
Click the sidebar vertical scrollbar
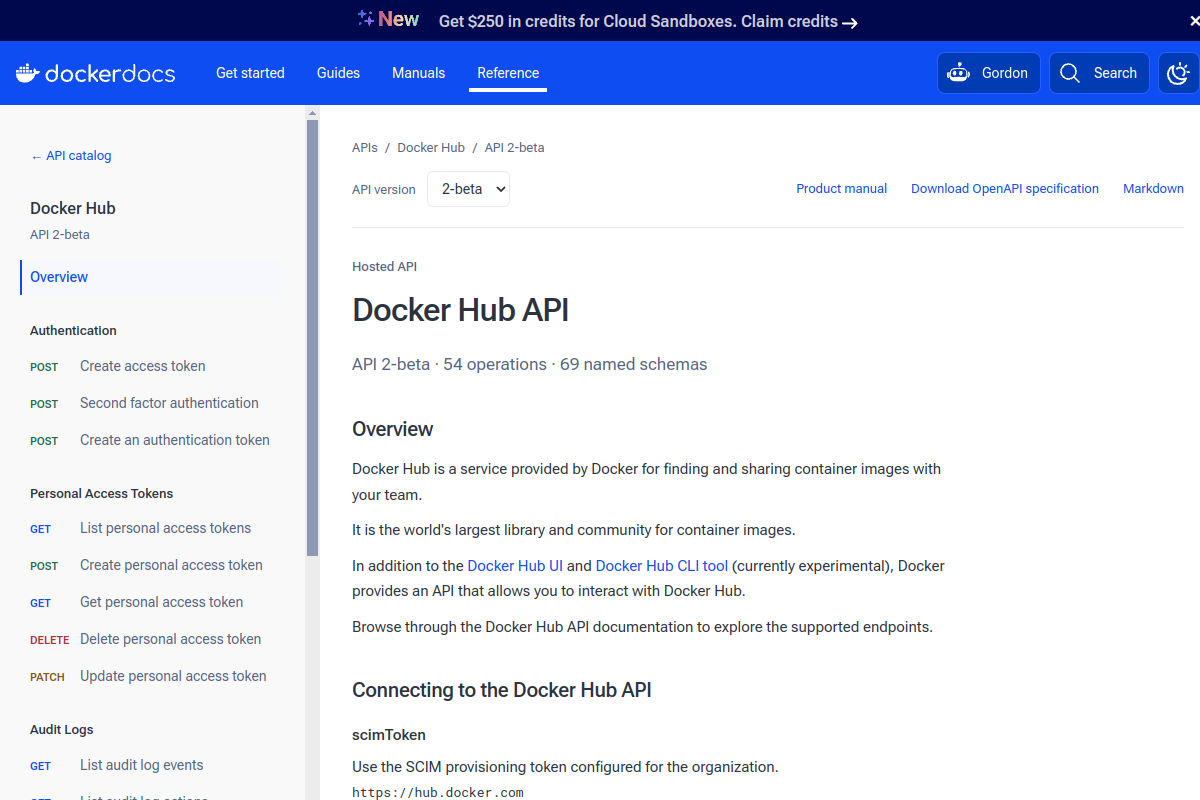tap(312, 338)
